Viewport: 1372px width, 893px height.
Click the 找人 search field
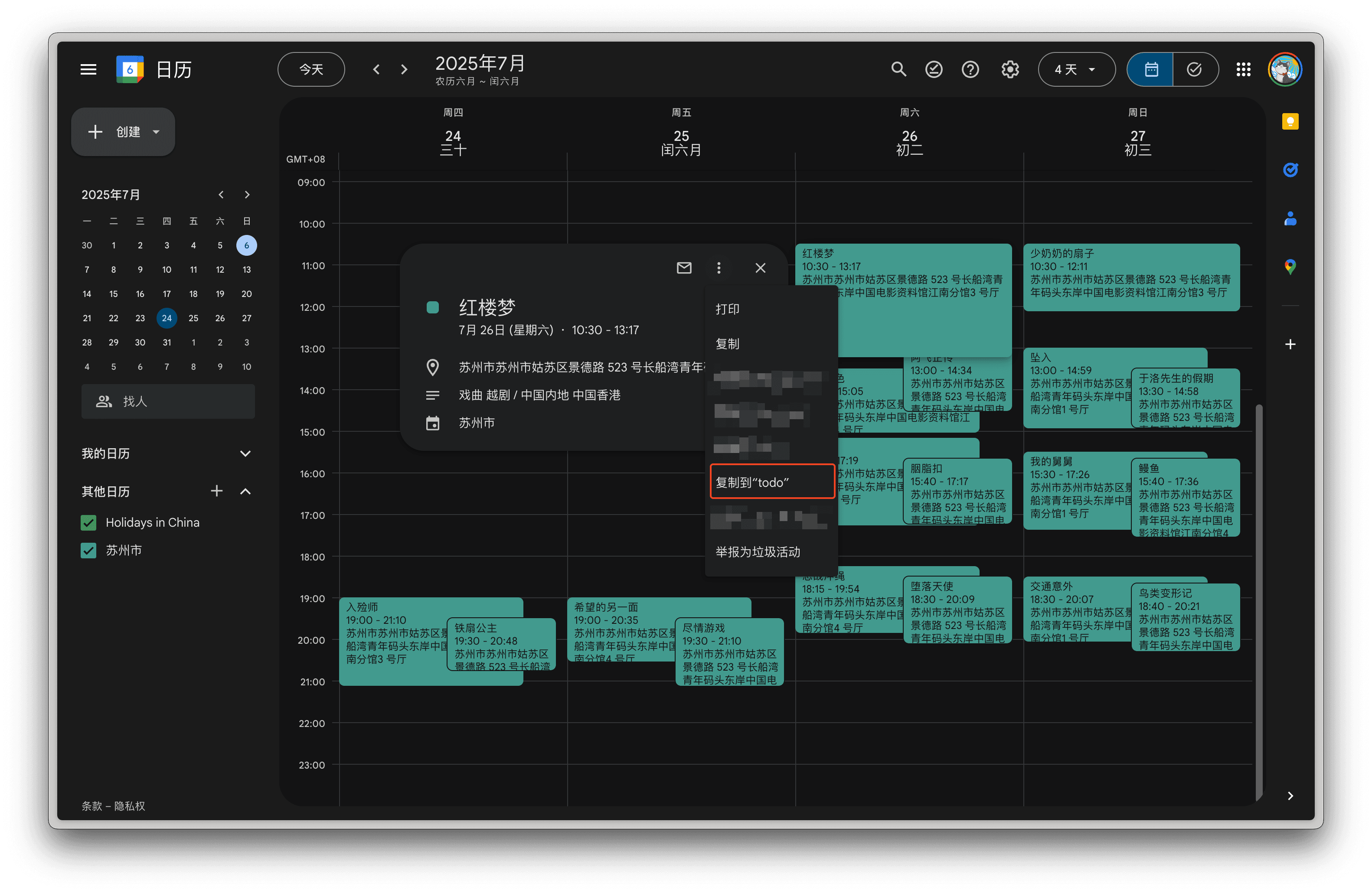pyautogui.click(x=168, y=401)
